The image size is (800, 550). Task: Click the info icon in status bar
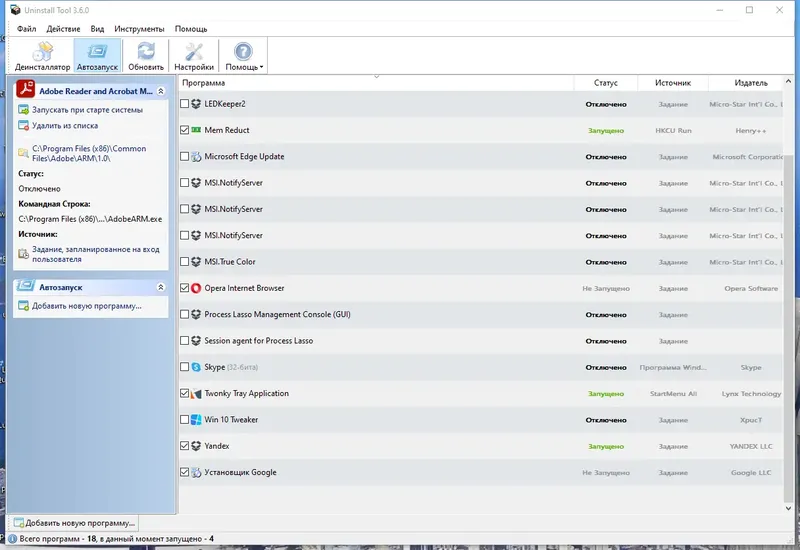[x=13, y=539]
